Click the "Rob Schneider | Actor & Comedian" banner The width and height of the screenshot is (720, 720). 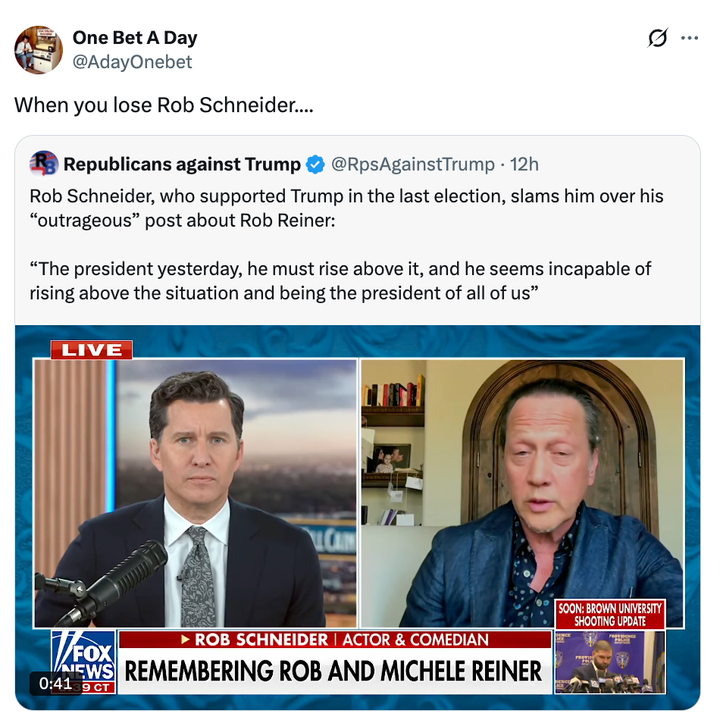(333, 639)
